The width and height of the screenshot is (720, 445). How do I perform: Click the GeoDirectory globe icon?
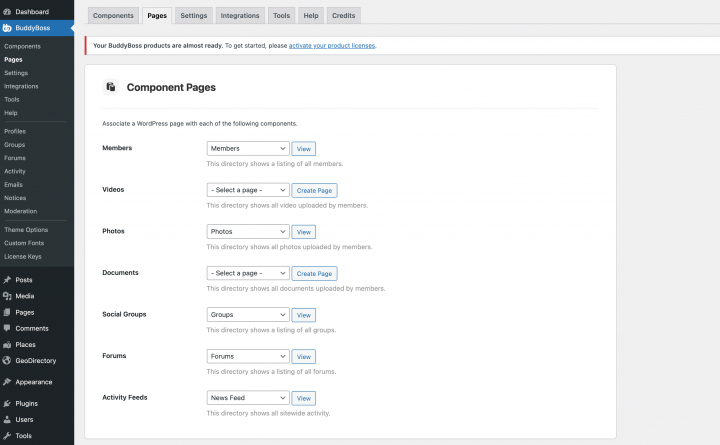pos(7,360)
